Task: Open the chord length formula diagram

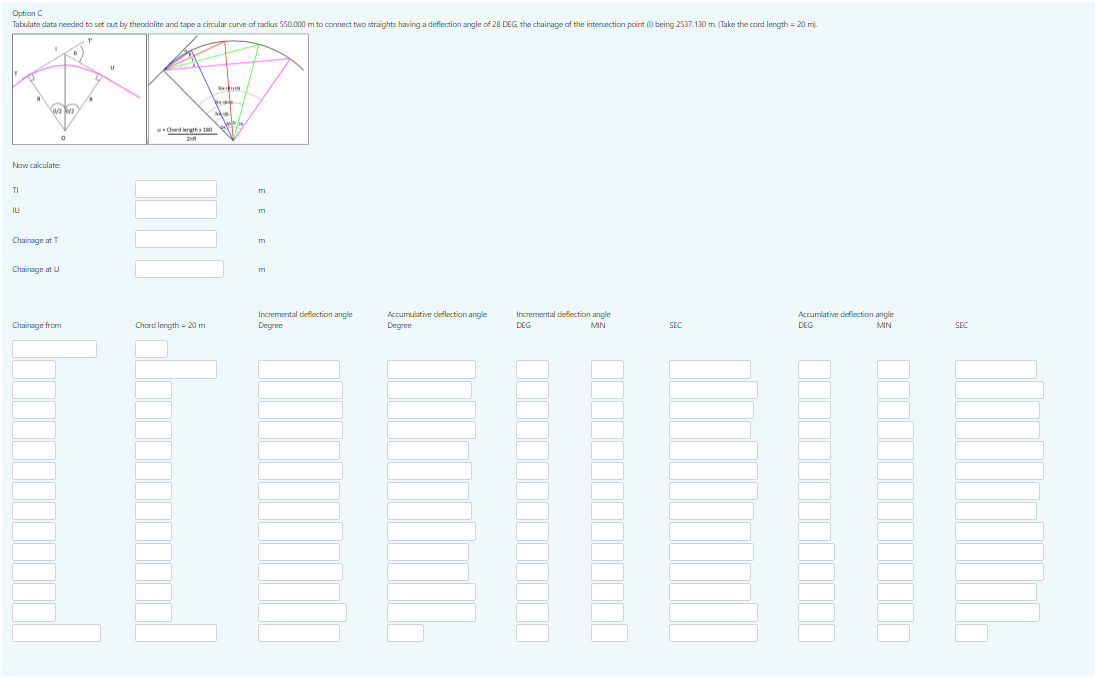Action: 228,88
